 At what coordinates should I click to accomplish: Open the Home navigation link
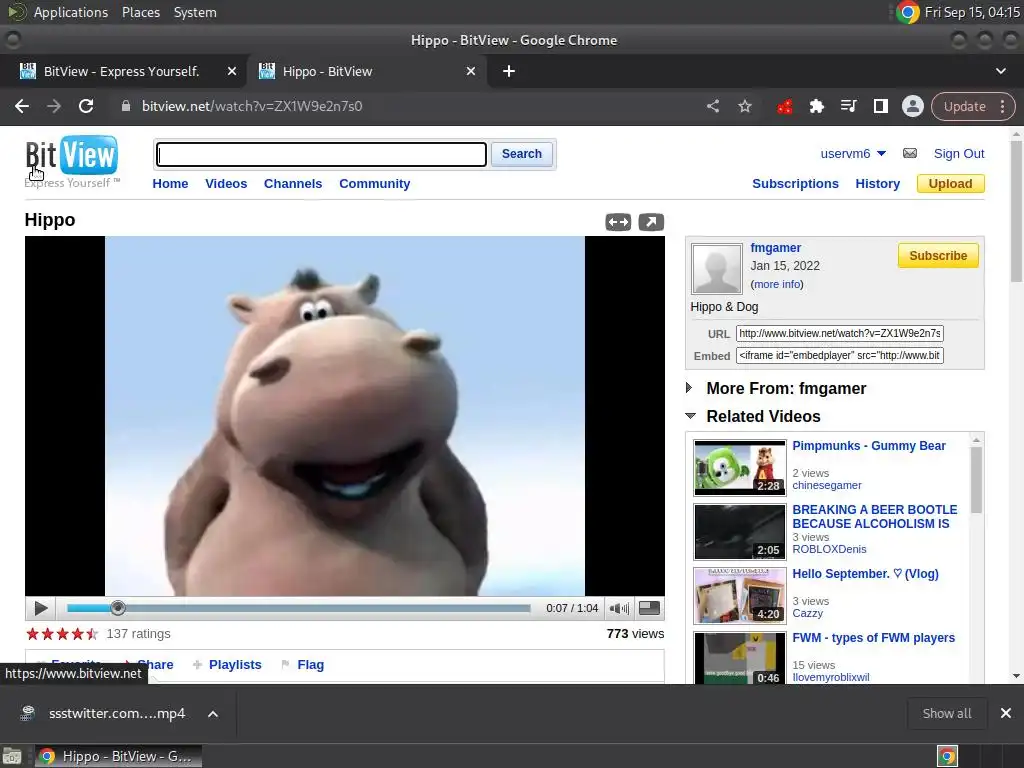pyautogui.click(x=170, y=184)
